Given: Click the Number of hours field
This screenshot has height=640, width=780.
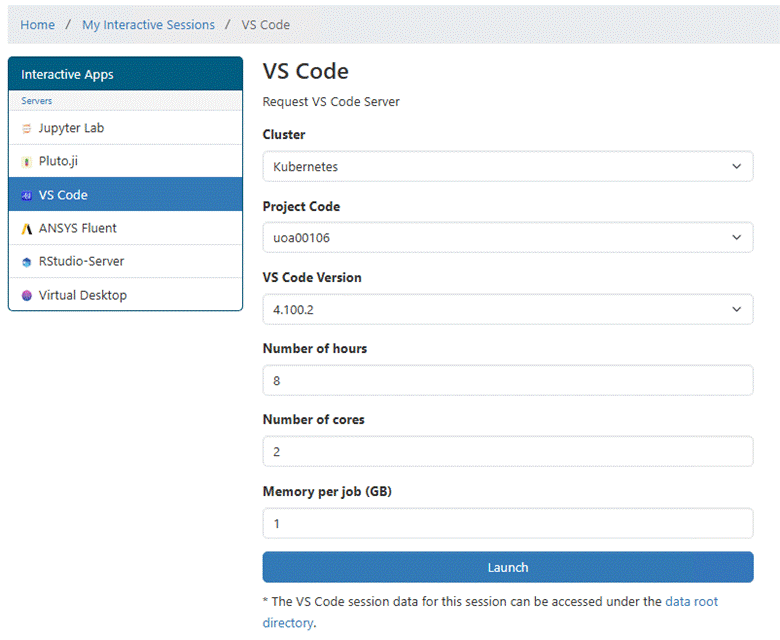Looking at the screenshot, I should [507, 381].
